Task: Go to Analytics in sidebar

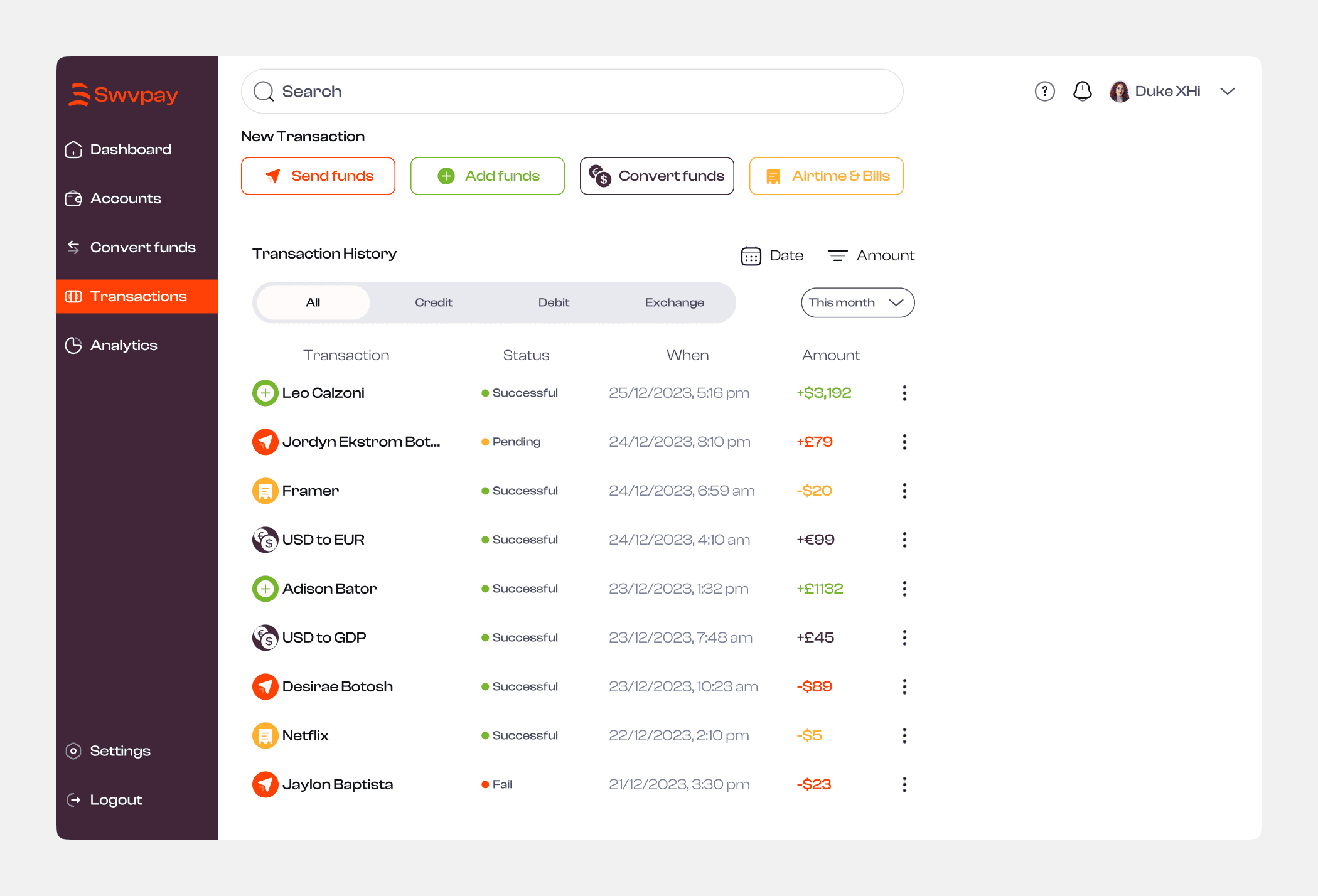Action: tap(124, 346)
